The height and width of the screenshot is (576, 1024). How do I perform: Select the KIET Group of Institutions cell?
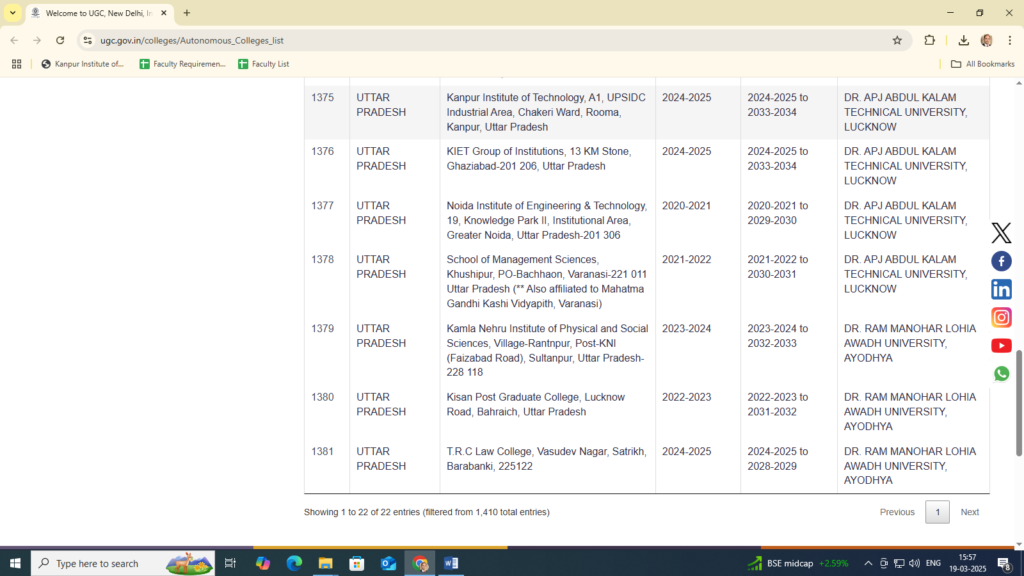click(547, 166)
